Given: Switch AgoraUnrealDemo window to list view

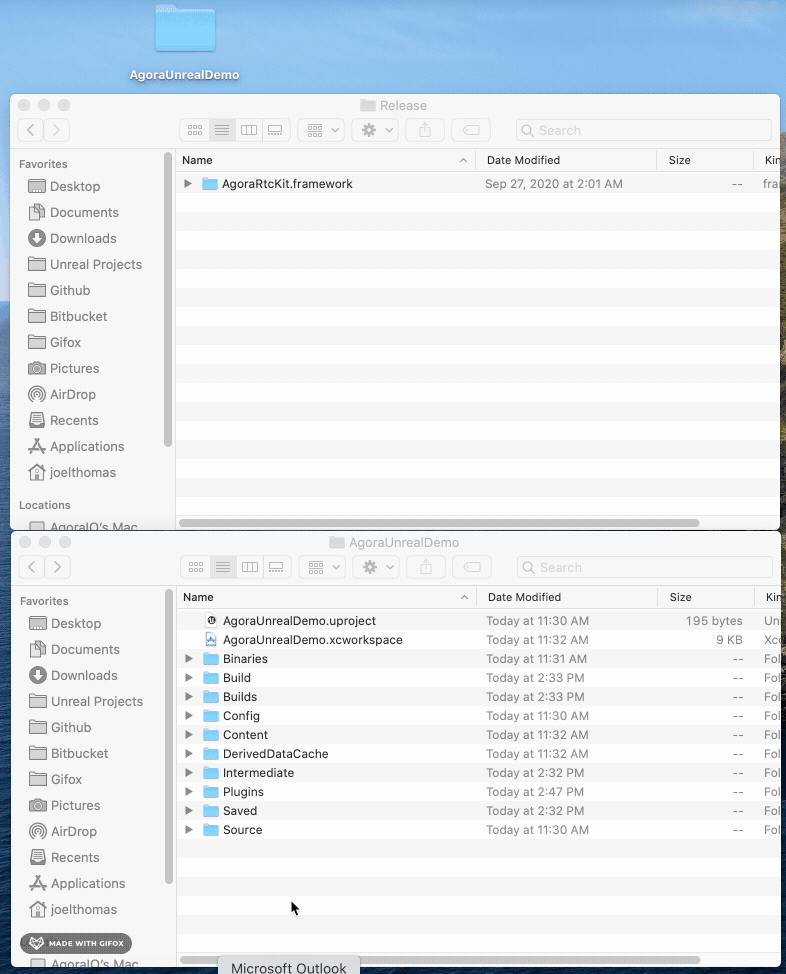Looking at the screenshot, I should [222, 567].
